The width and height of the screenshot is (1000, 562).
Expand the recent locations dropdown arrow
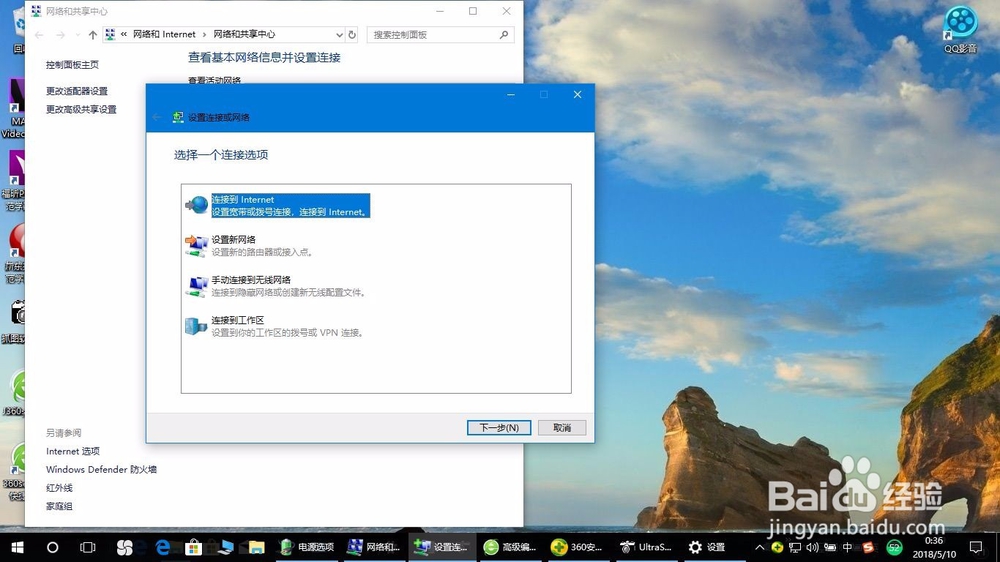click(x=77, y=34)
